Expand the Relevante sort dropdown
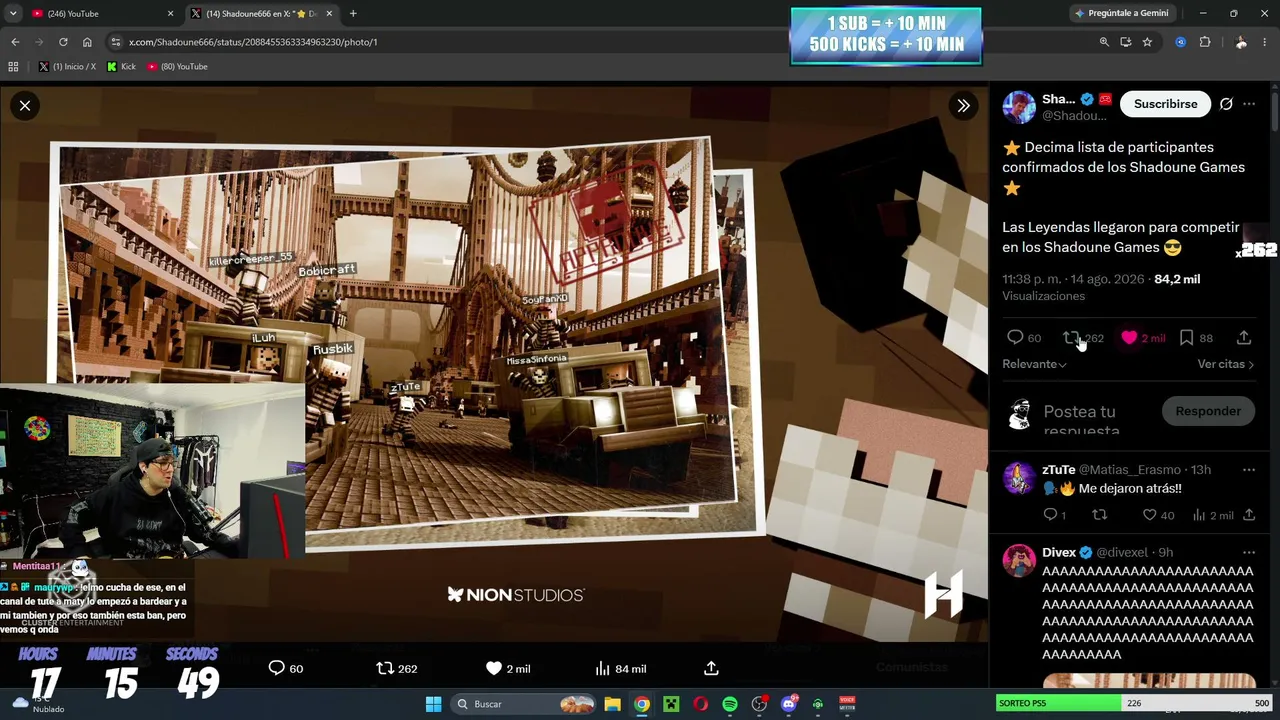The image size is (1280, 720). click(1034, 364)
